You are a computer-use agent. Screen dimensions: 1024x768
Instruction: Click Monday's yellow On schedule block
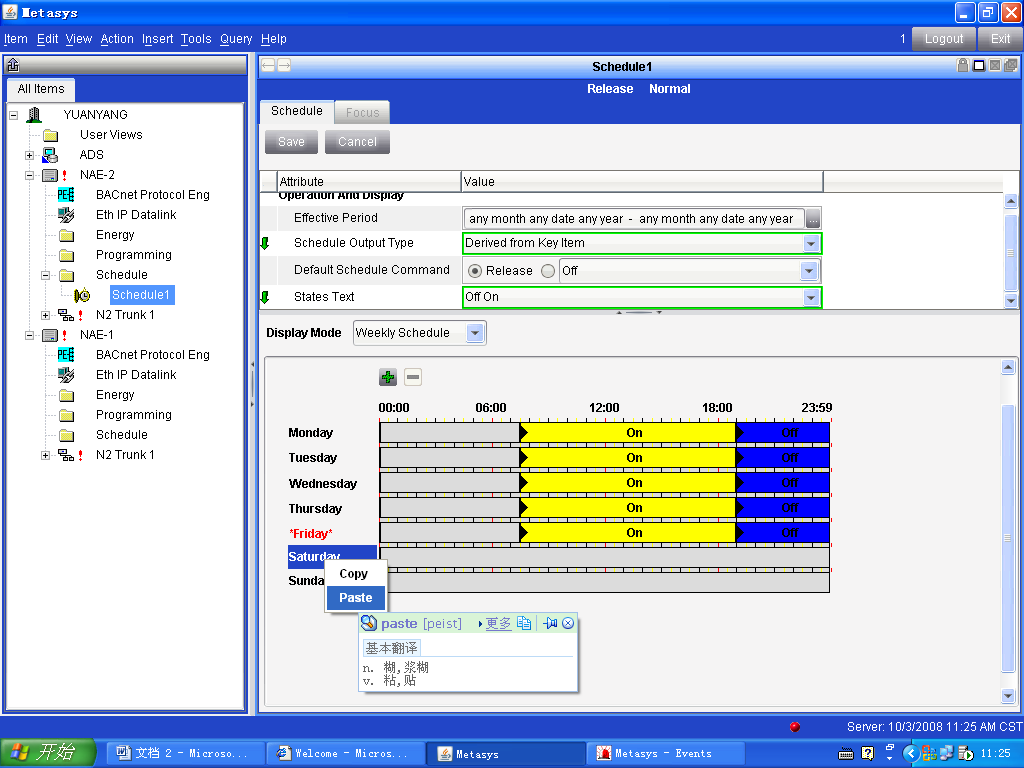tap(628, 433)
